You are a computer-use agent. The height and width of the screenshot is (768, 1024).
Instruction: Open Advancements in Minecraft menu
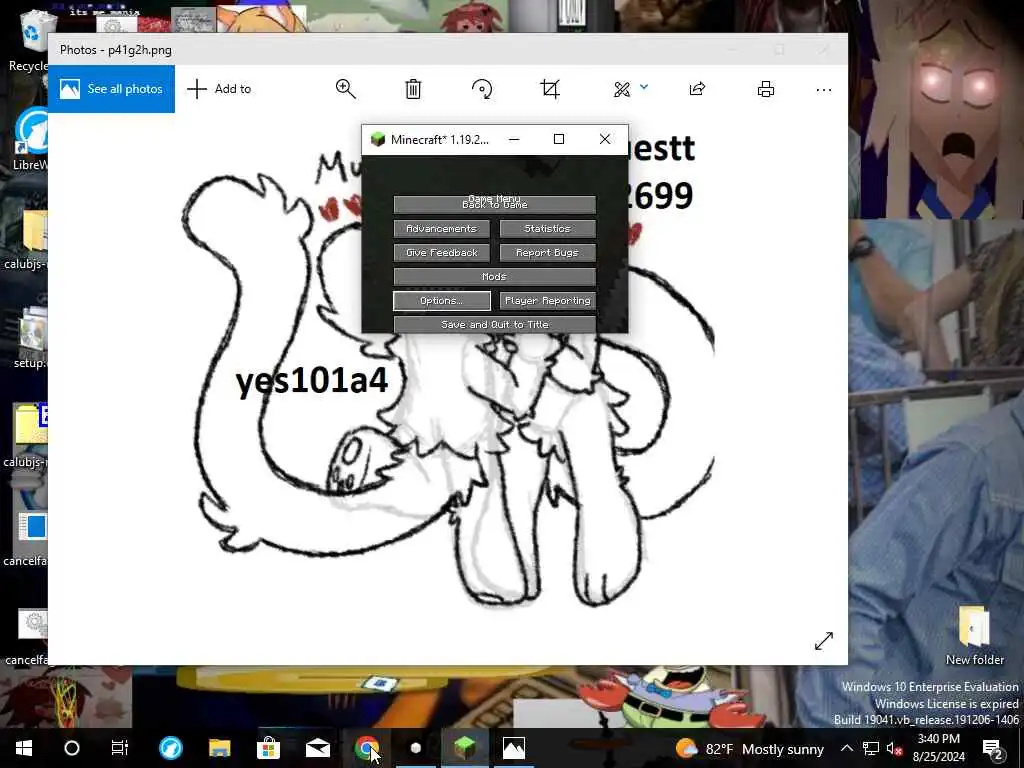point(441,229)
